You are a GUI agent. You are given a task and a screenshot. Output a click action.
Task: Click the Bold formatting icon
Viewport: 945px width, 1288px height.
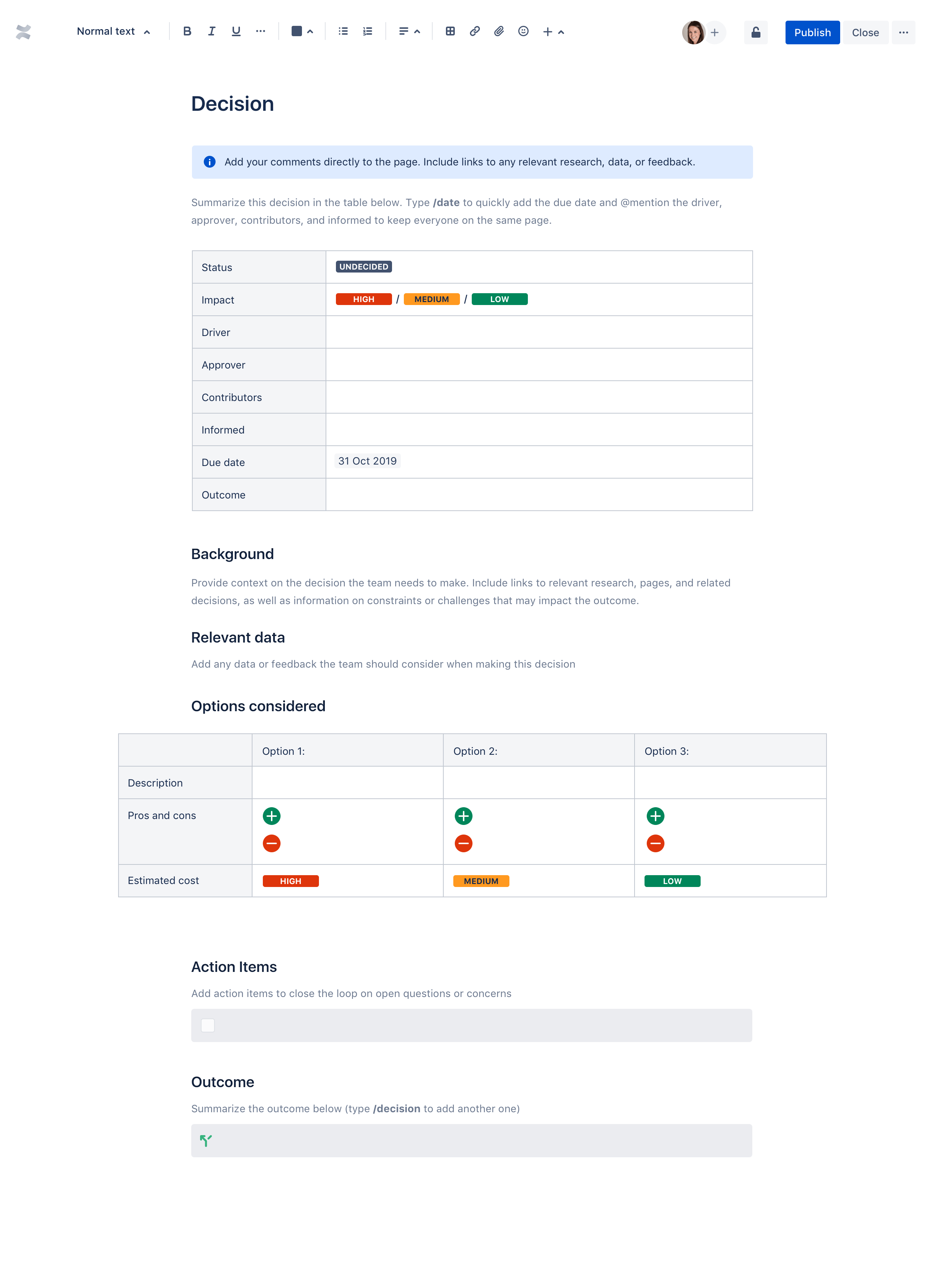click(187, 31)
